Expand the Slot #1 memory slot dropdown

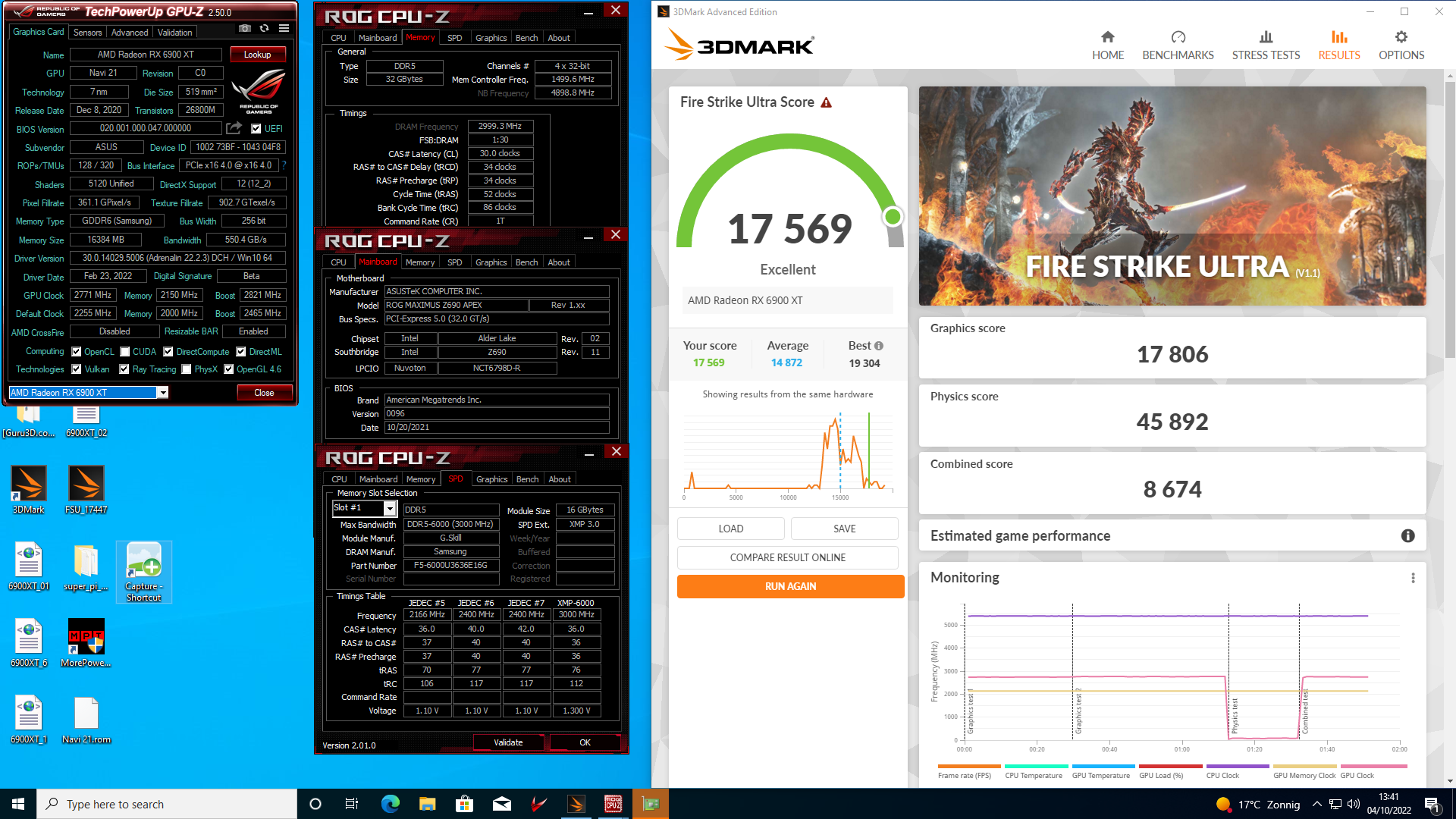390,508
